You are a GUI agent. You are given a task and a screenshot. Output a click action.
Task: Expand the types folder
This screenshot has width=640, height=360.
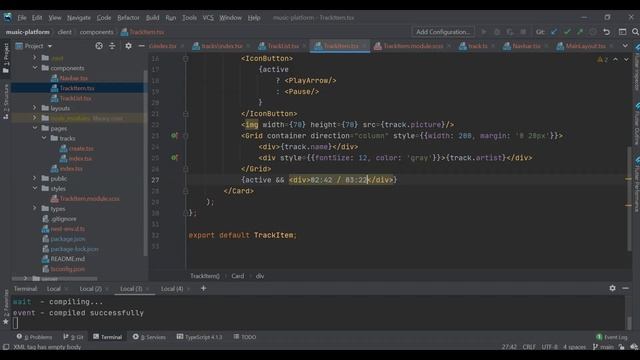pos(35,208)
